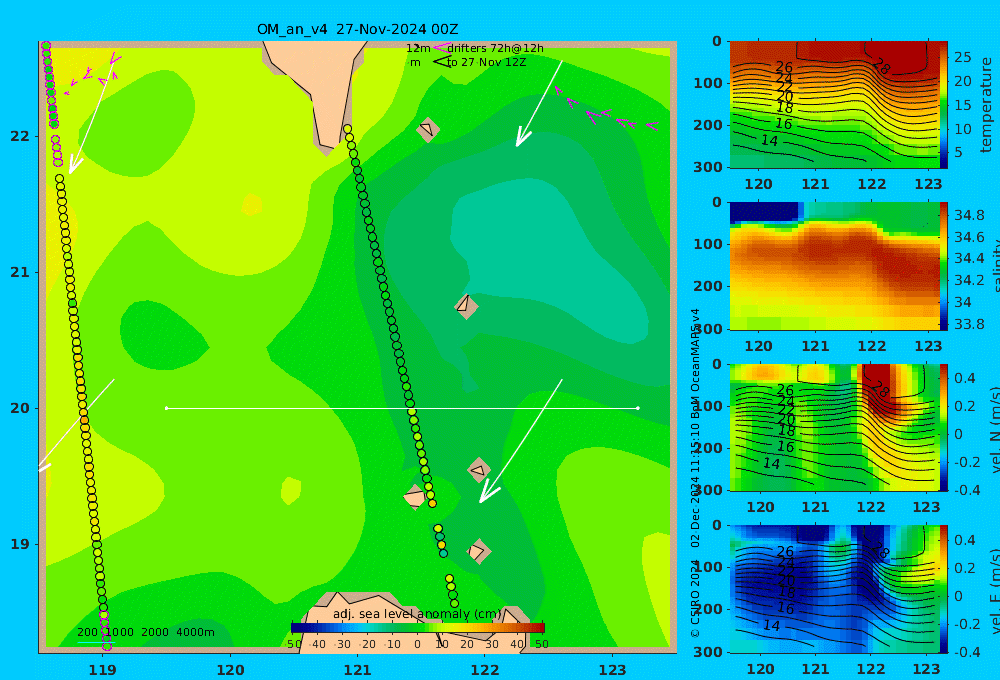Click latitude label '19' on the map axis
This screenshot has height=680, width=1000.
[x=20, y=544]
